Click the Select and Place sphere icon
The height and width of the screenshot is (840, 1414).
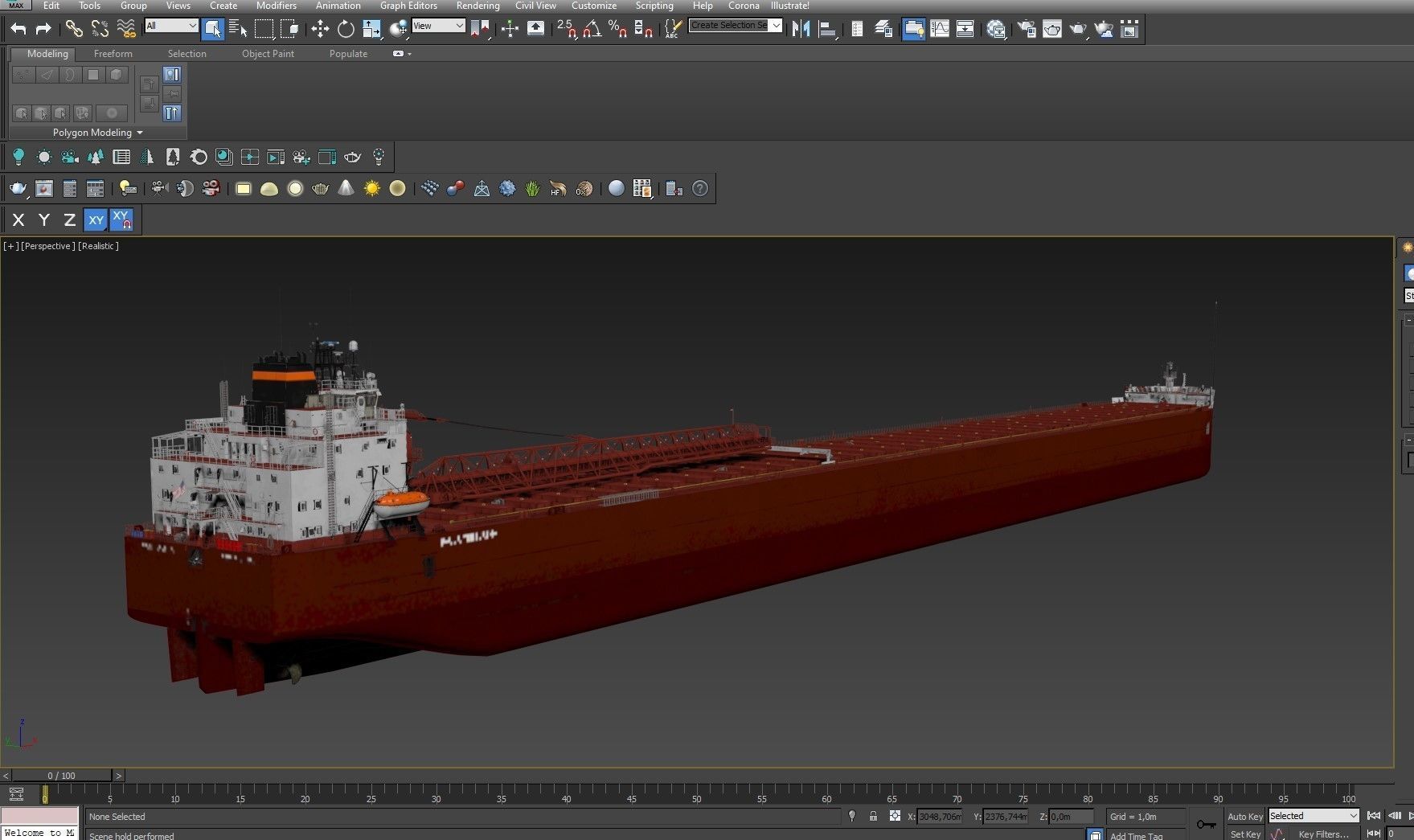point(398,29)
